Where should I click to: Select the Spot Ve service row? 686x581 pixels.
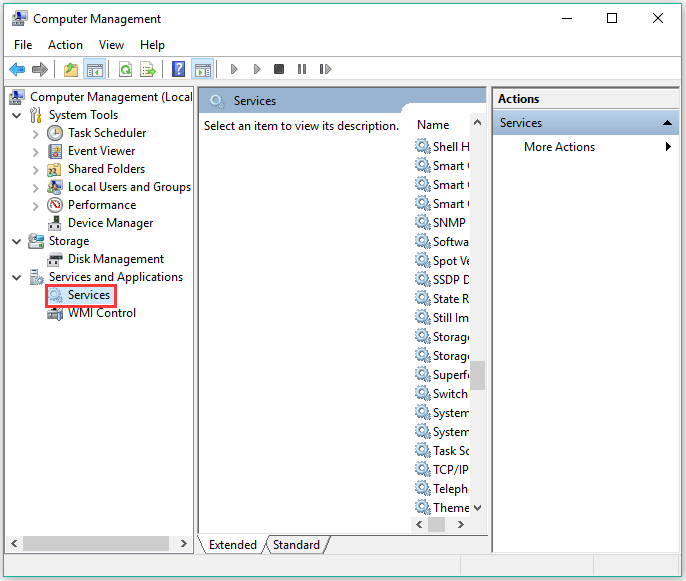point(442,261)
